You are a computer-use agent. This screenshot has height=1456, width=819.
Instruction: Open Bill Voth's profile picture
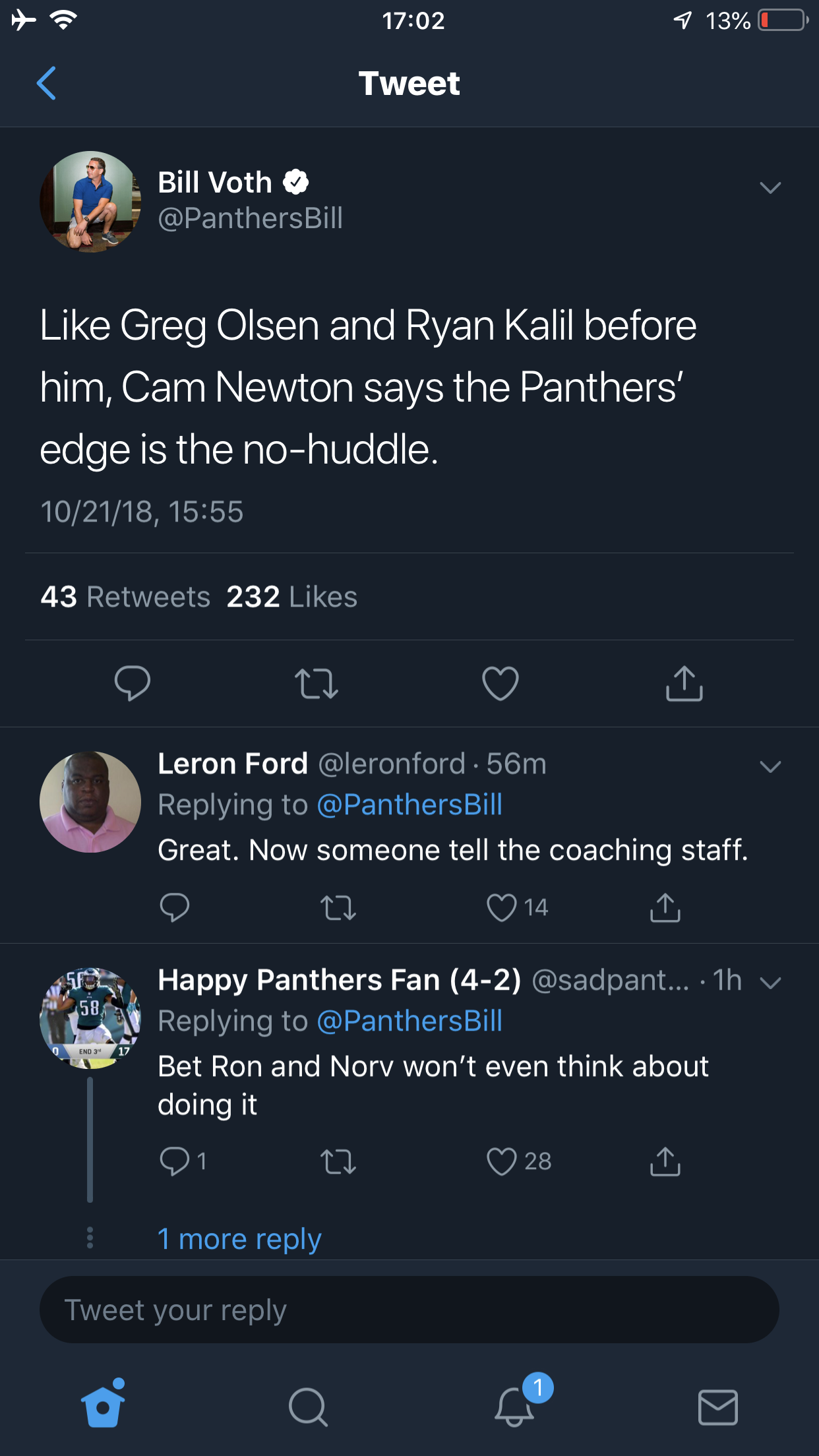90,202
